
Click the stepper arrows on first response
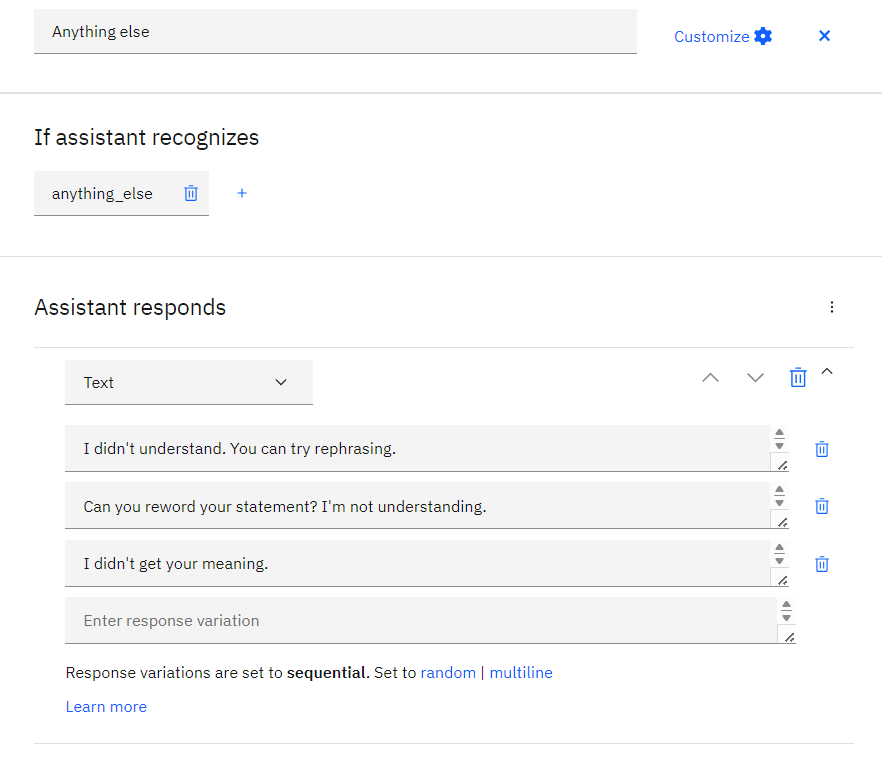tap(779, 439)
